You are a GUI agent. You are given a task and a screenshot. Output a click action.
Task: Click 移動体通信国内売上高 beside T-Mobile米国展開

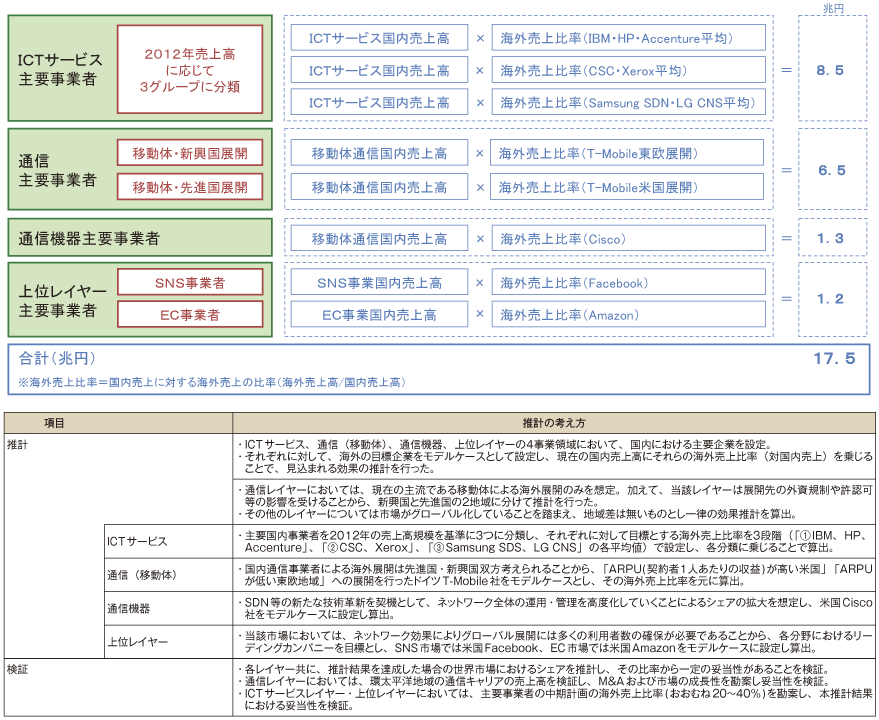pos(379,187)
